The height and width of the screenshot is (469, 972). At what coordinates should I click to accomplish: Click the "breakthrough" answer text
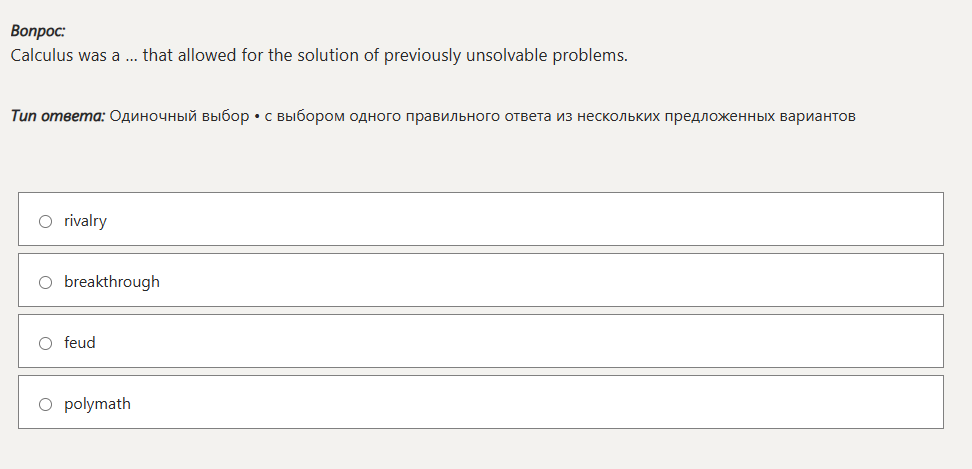coord(112,282)
